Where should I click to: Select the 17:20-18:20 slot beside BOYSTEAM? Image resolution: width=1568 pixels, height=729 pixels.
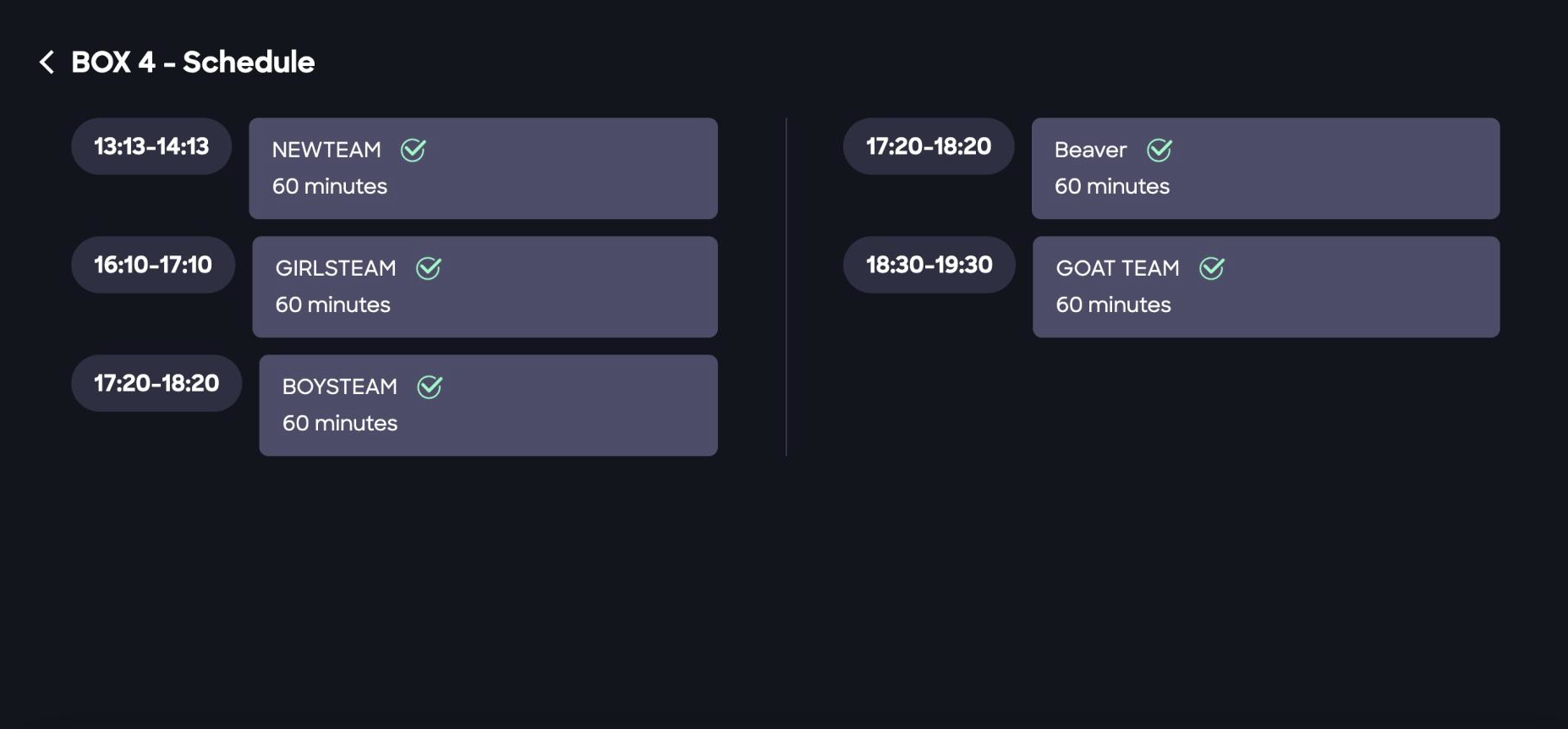click(156, 383)
